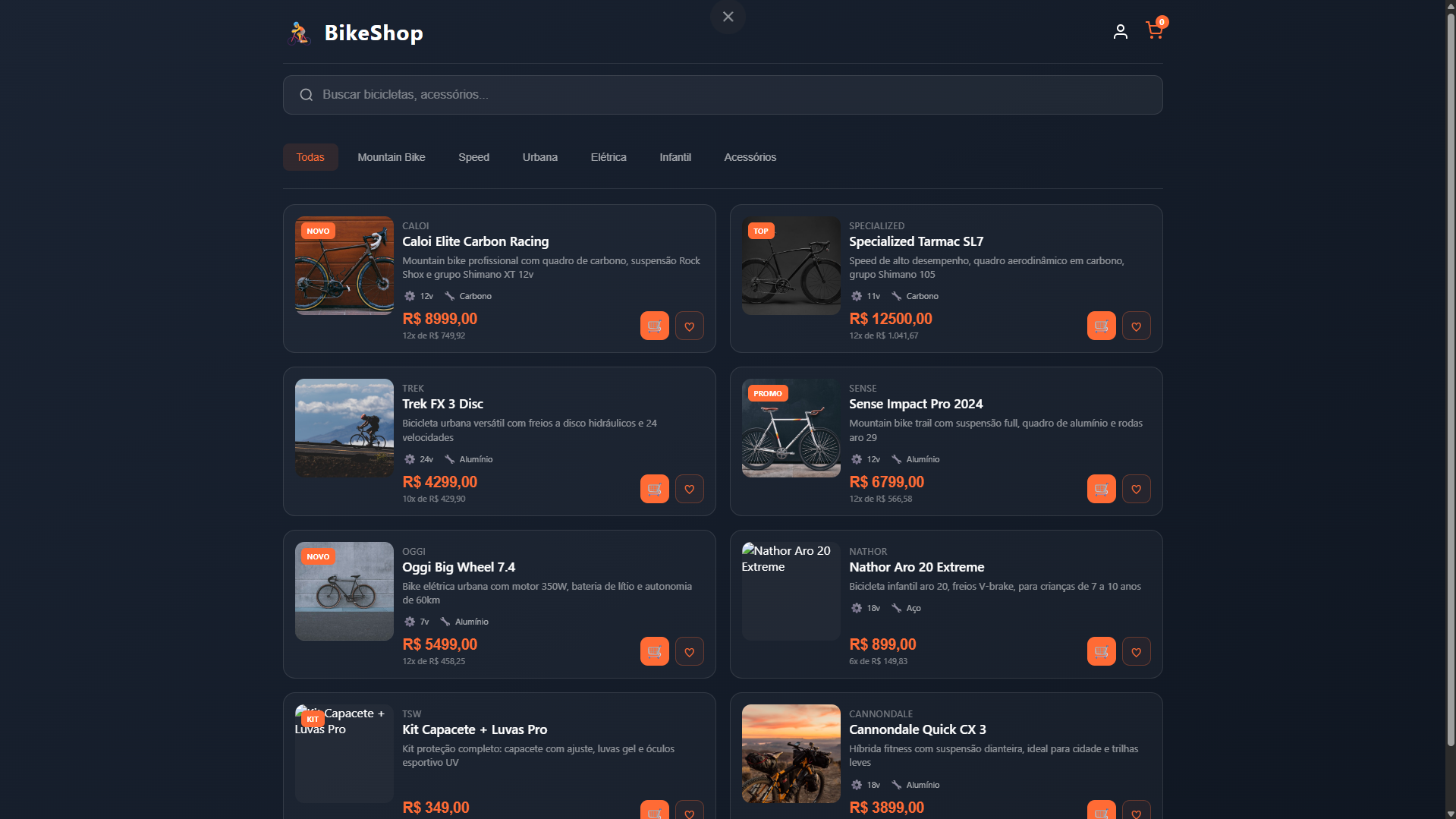Click the Nathor Aro 20 Extreme title
This screenshot has width=1456, height=819.
click(917, 567)
